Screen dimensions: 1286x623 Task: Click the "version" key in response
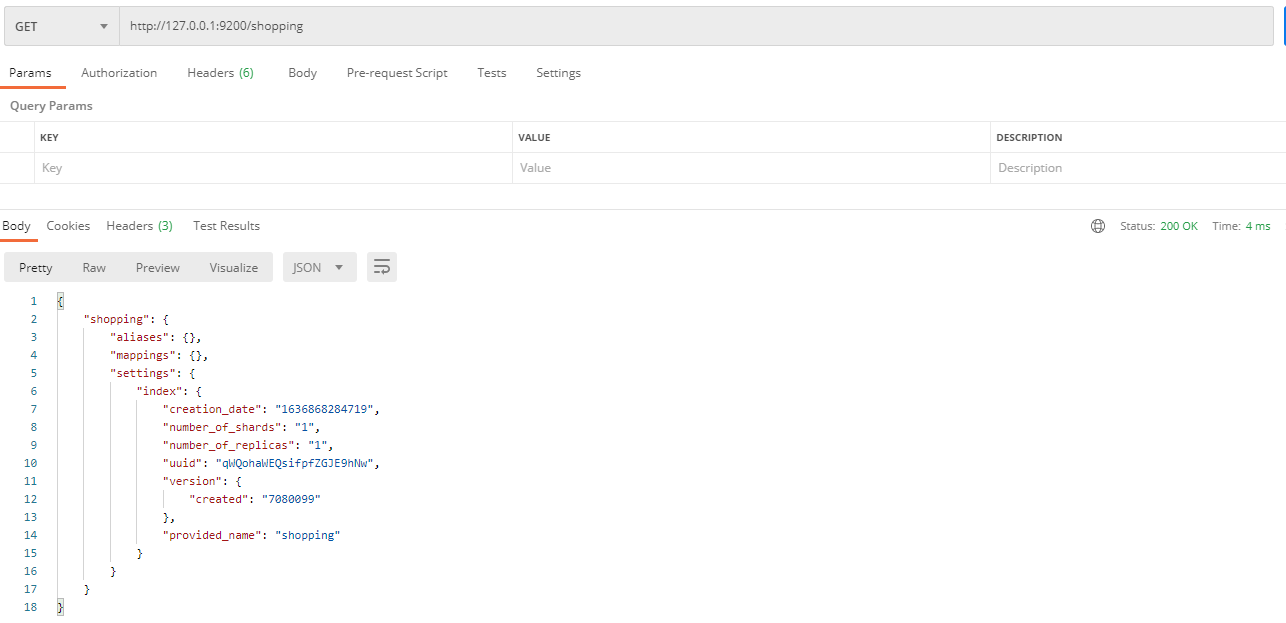[x=192, y=481]
